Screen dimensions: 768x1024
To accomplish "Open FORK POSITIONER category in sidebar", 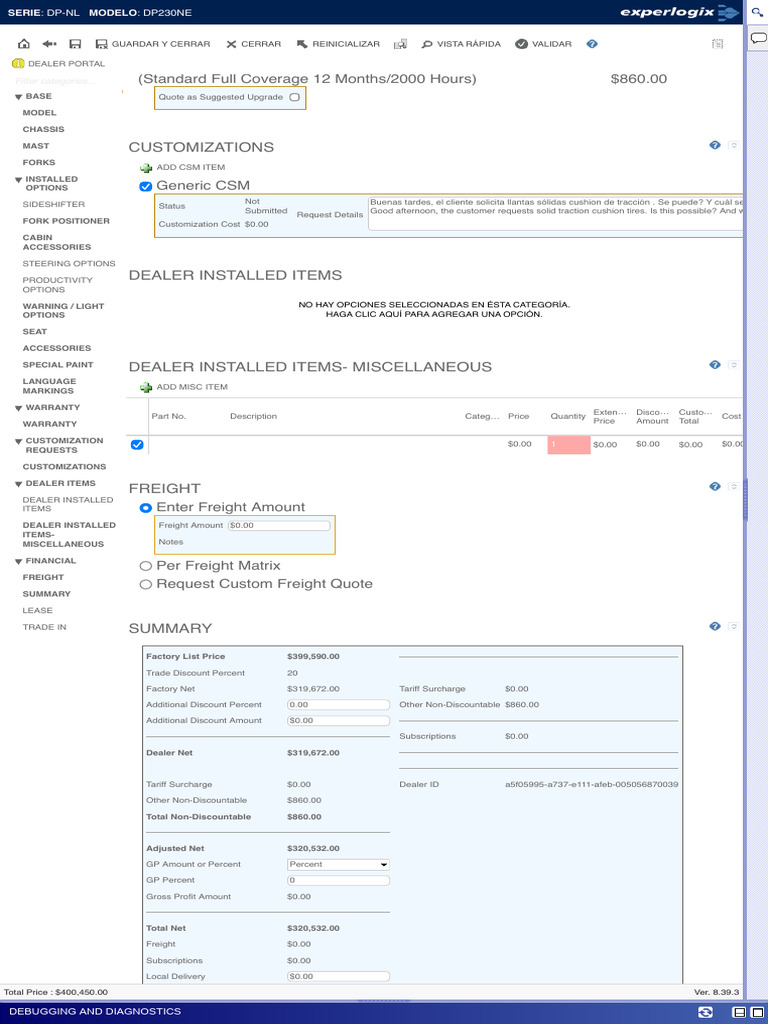I will [66, 221].
